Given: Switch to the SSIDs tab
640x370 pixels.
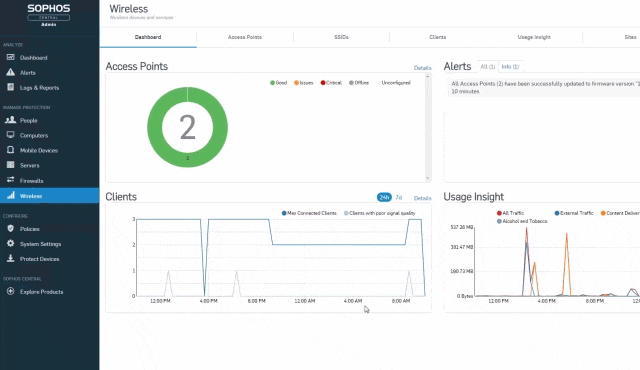Looking at the screenshot, I should [x=341, y=37].
